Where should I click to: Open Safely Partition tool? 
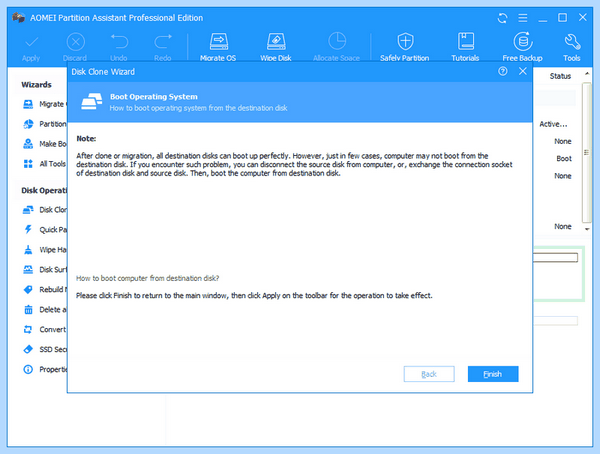coord(405,48)
